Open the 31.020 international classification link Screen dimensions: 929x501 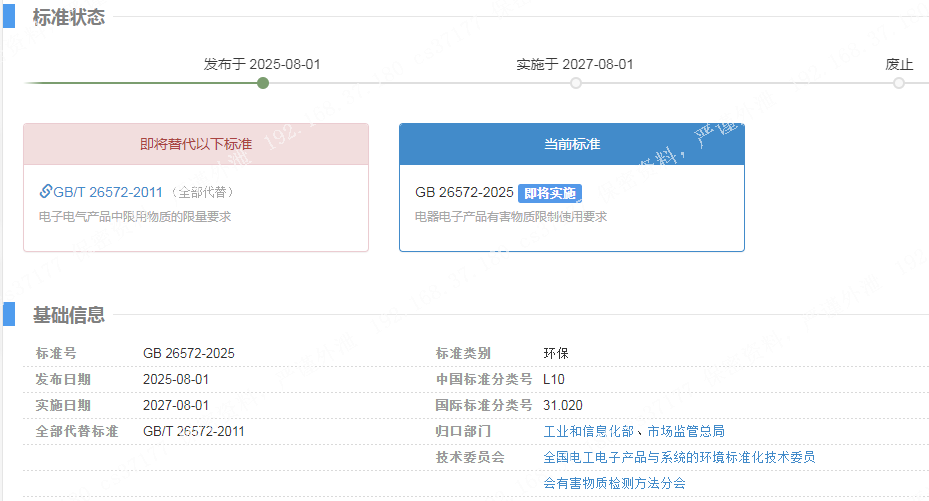click(563, 405)
